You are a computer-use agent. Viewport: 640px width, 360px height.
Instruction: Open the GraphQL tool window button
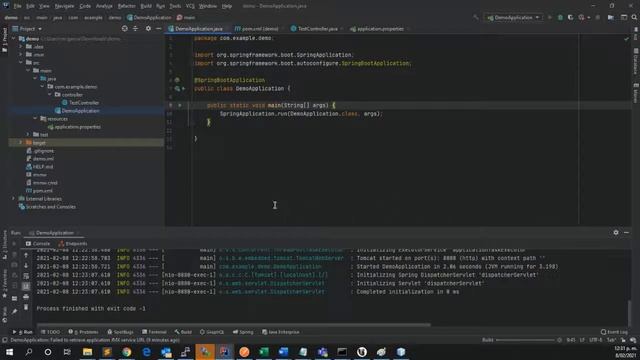coord(211,332)
